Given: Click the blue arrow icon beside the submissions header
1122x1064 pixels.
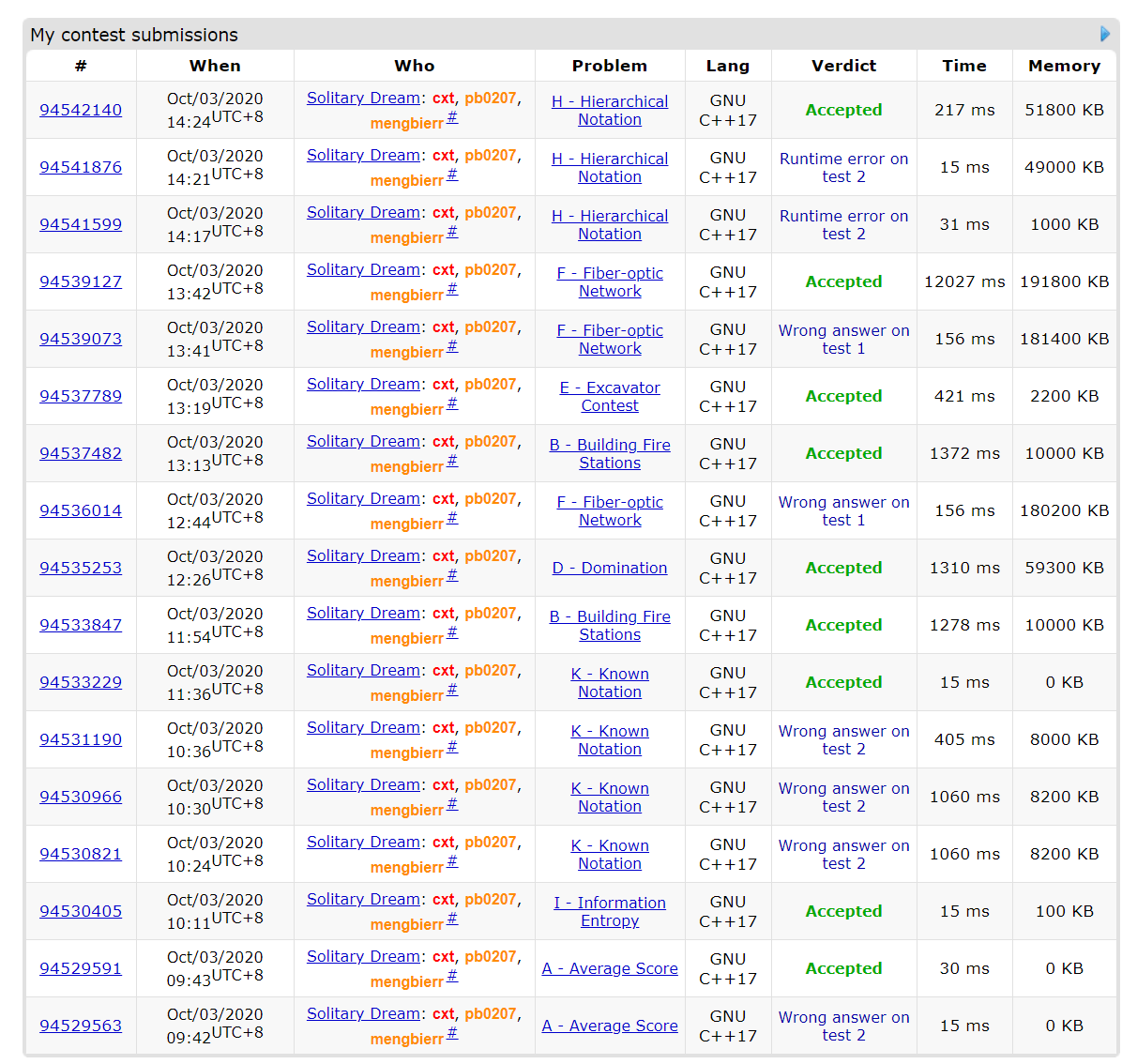Looking at the screenshot, I should (1104, 34).
